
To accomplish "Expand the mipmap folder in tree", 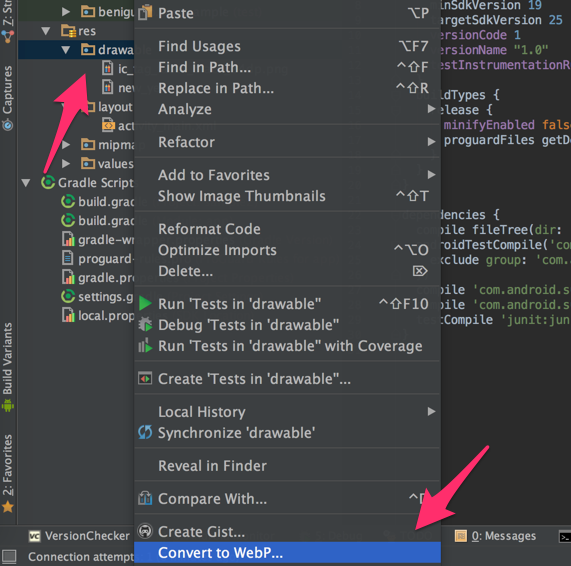I will pyautogui.click(x=66, y=145).
